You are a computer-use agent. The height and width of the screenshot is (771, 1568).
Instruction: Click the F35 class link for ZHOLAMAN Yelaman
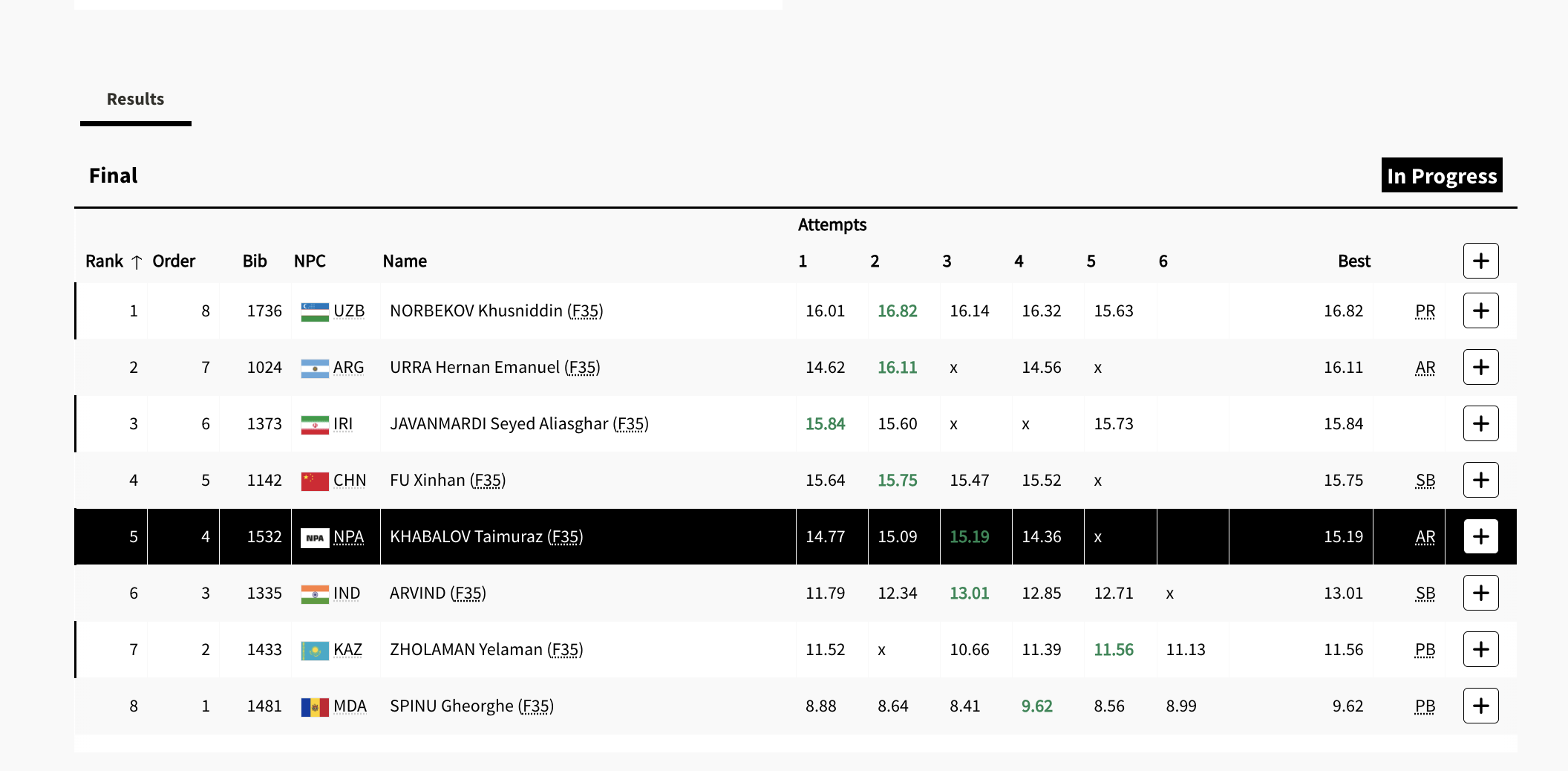565,650
